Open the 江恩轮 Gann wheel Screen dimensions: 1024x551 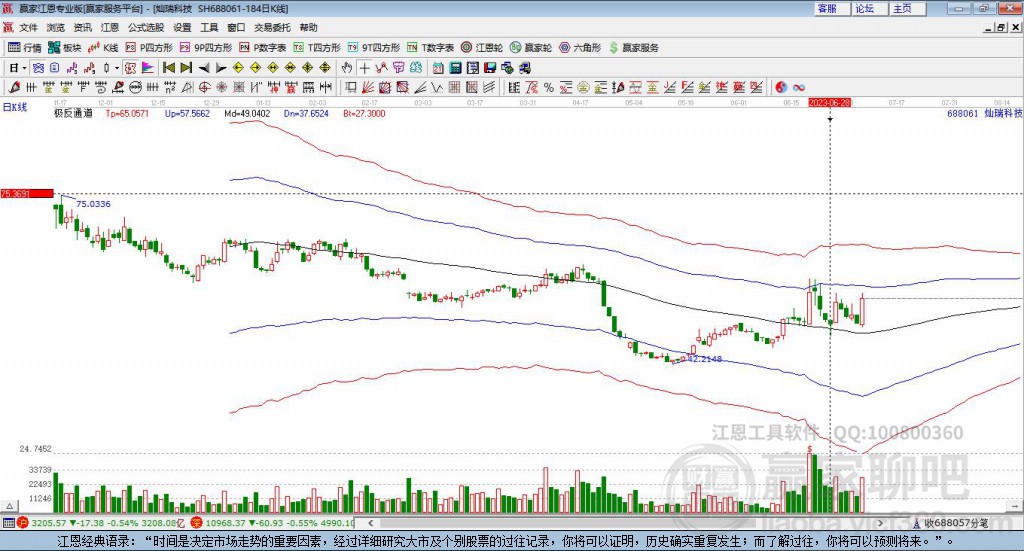(x=482, y=48)
